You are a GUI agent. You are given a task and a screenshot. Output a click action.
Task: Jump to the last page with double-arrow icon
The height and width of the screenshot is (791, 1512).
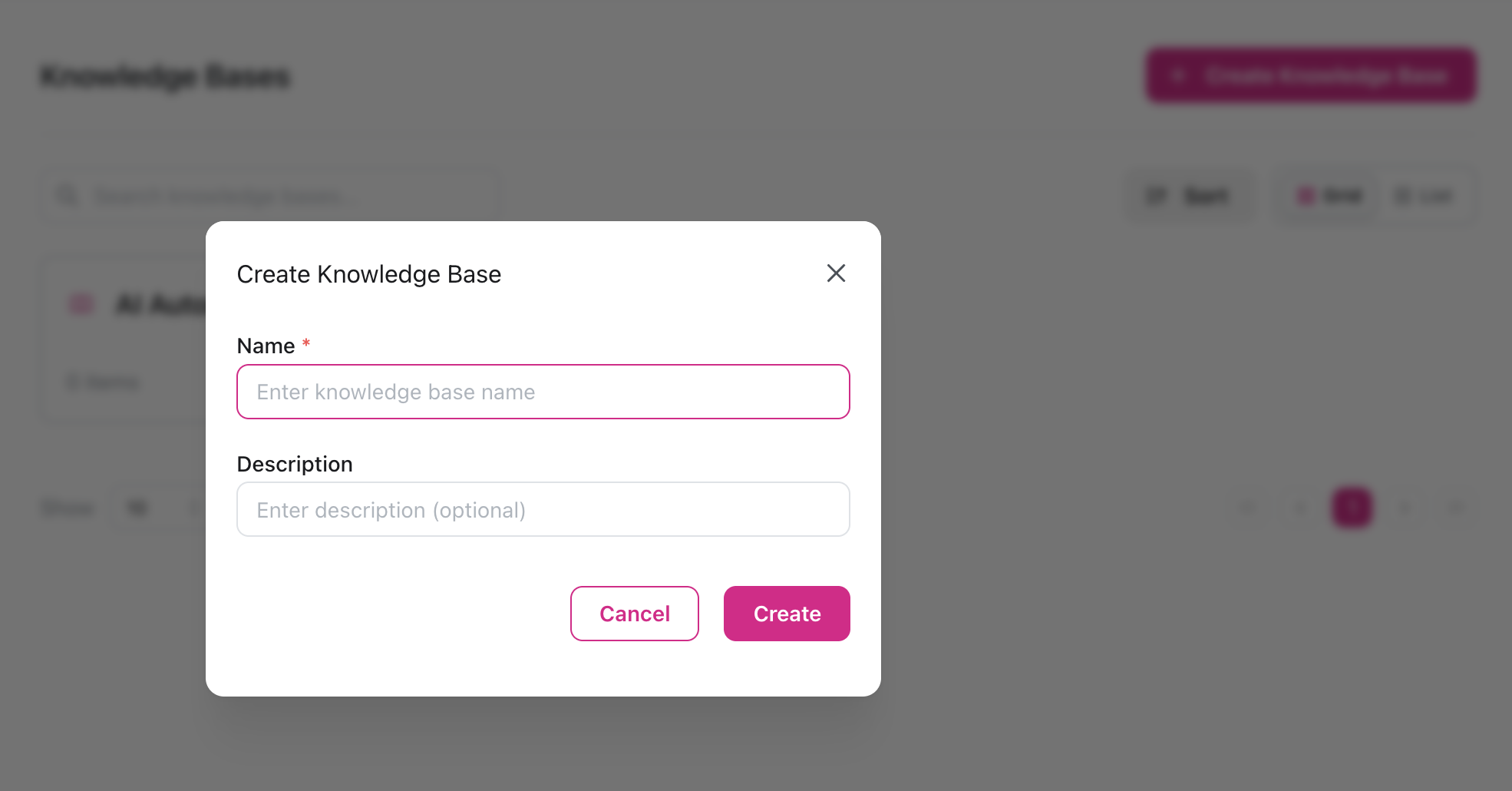coord(1457,508)
